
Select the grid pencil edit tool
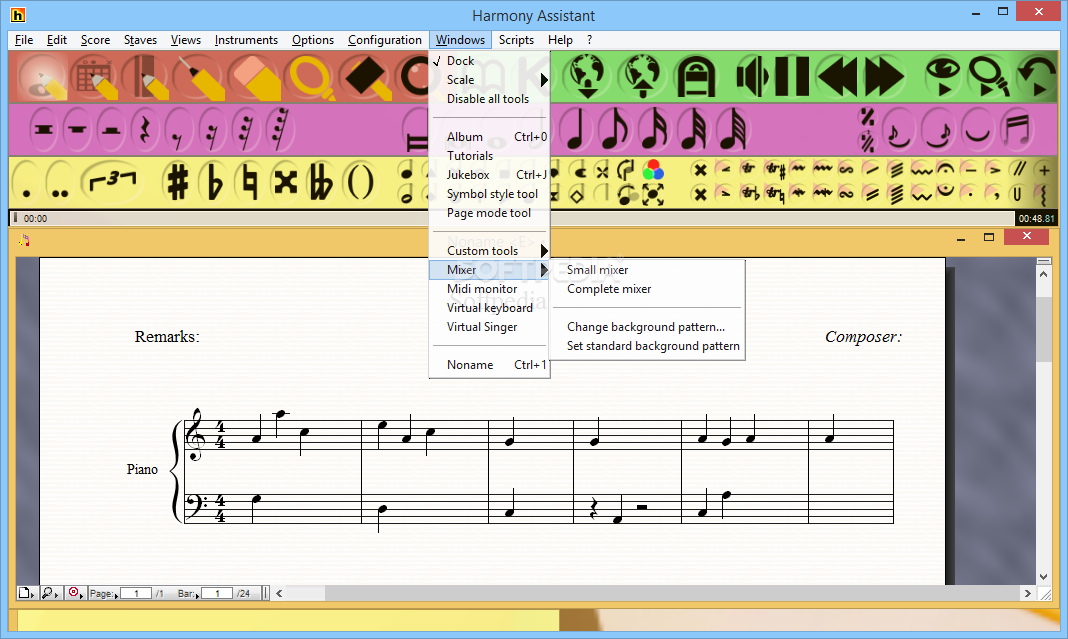click(97, 77)
